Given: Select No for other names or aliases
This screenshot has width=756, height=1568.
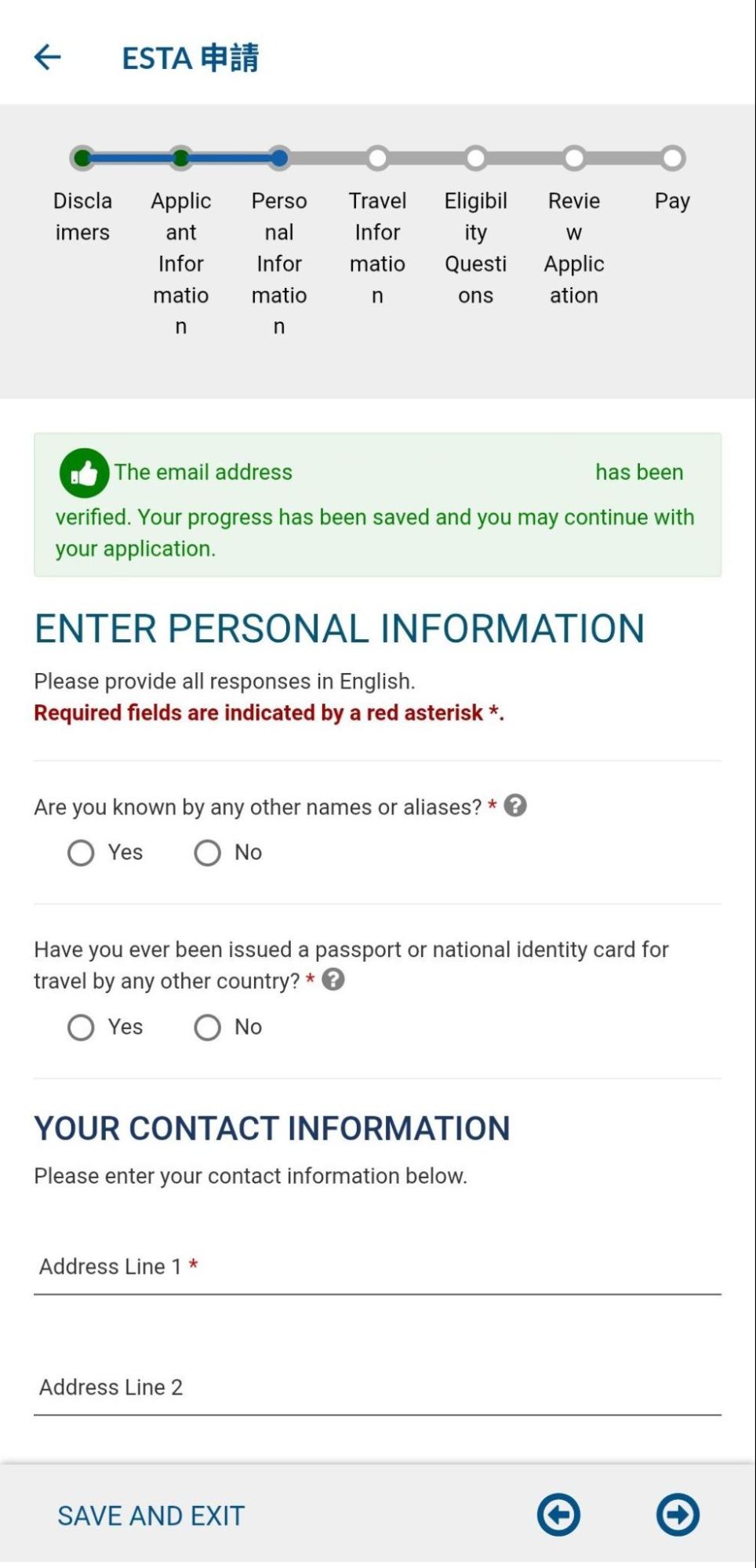Looking at the screenshot, I should tap(208, 853).
